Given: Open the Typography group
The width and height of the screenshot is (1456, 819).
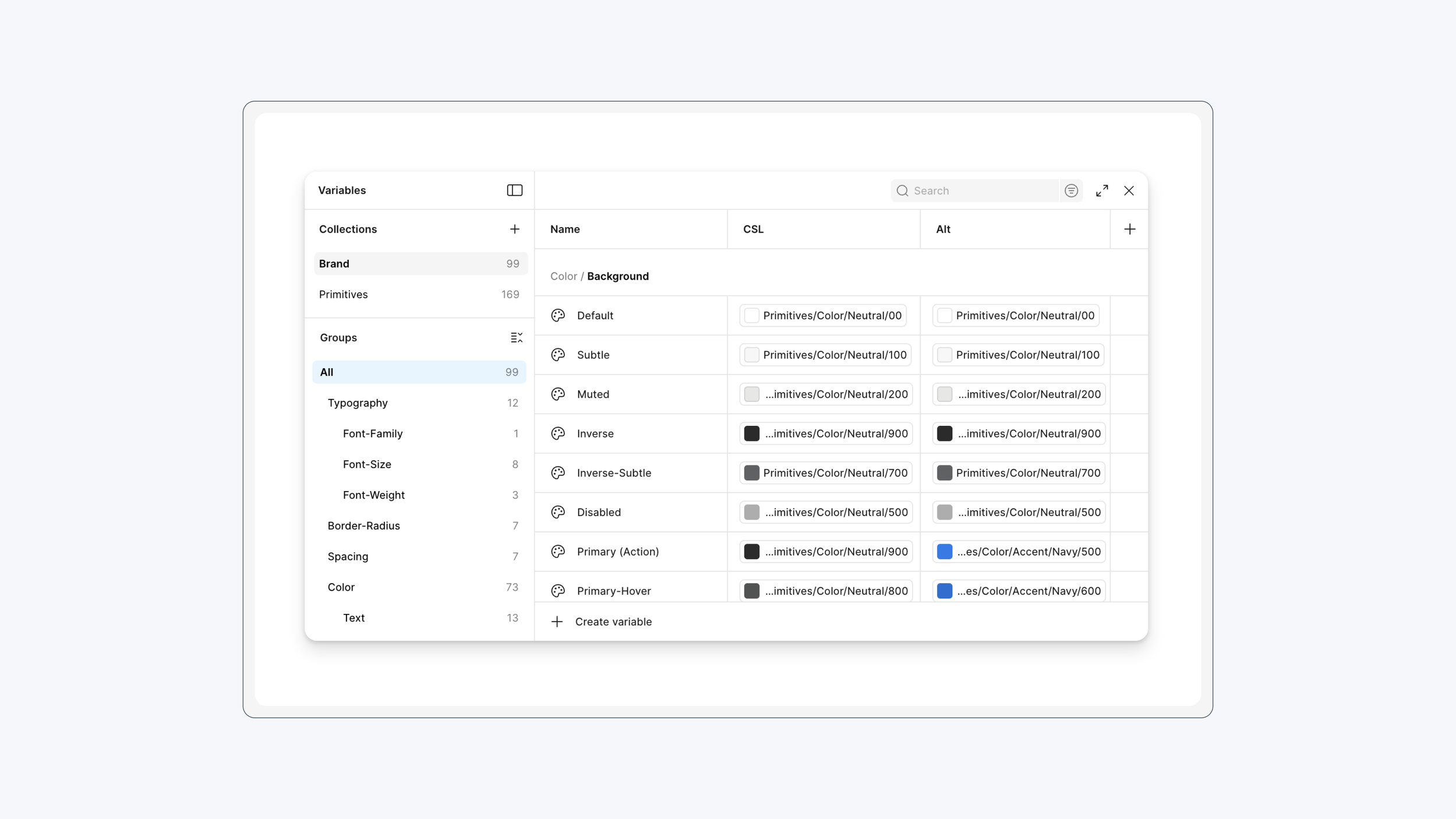Looking at the screenshot, I should tap(358, 403).
